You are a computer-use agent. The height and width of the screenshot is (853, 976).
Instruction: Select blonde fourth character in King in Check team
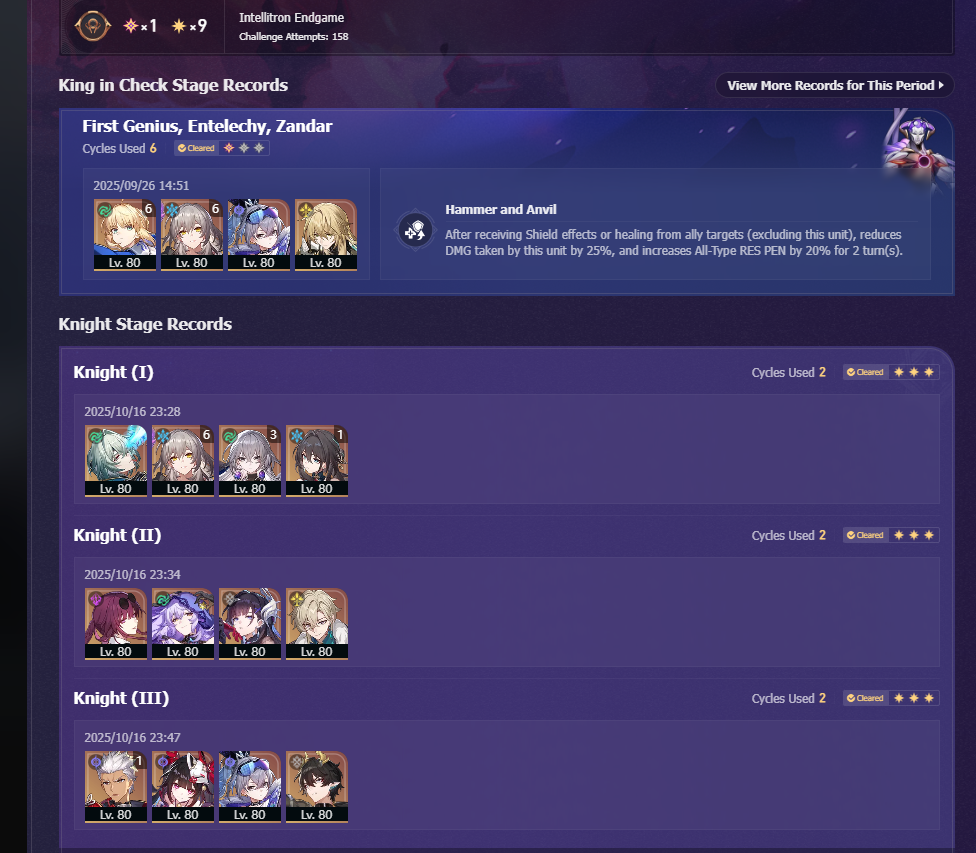326,235
